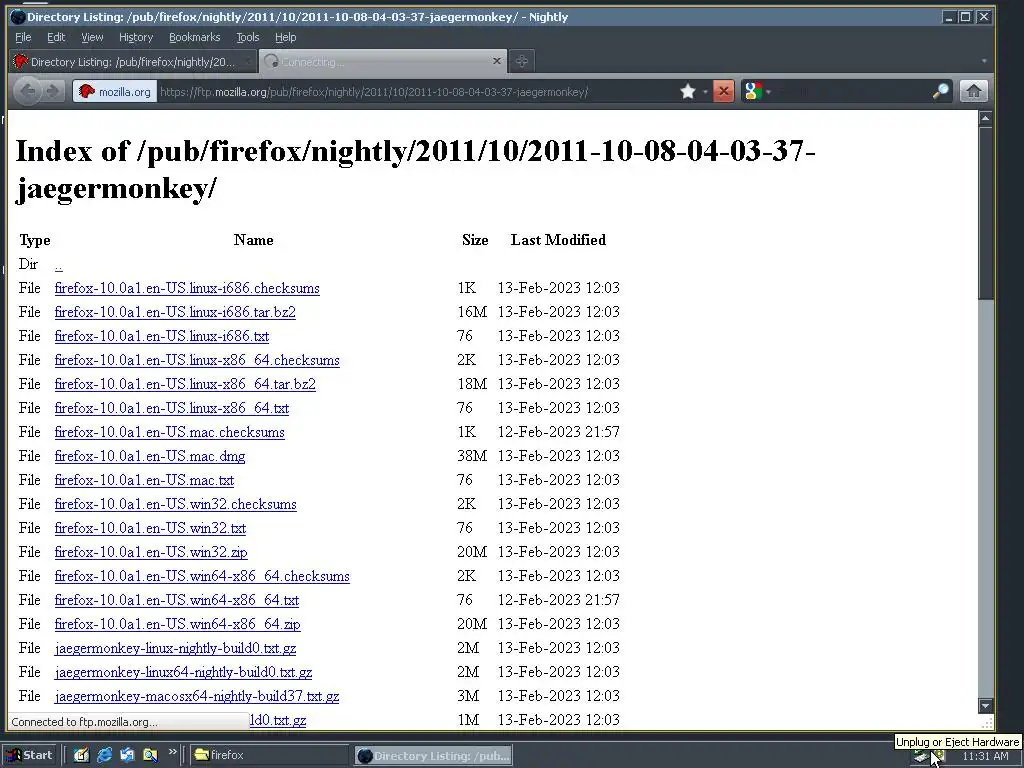
Task: Open firefox-10.0a1.en-US.linux-x86_64.checksums link
Action: (x=197, y=360)
